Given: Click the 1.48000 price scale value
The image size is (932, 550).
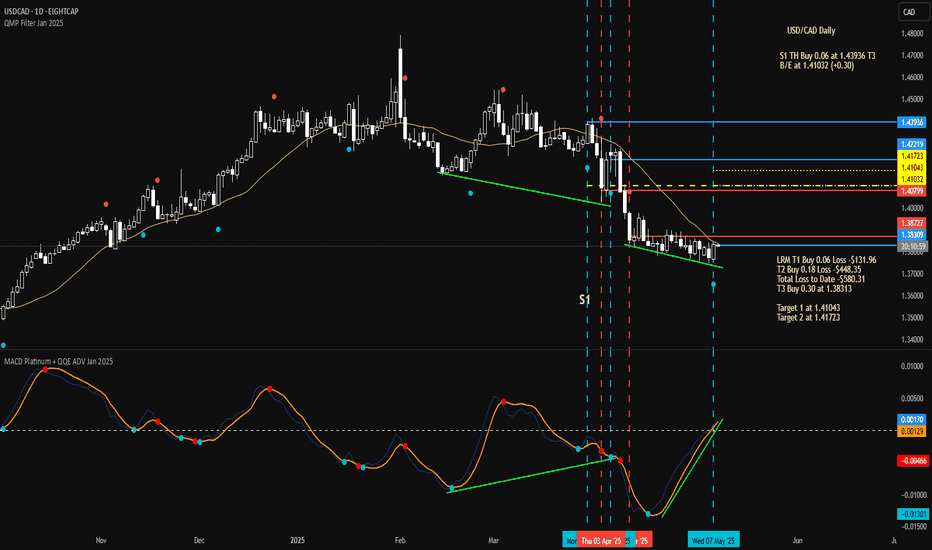Looking at the screenshot, I should coord(912,34).
